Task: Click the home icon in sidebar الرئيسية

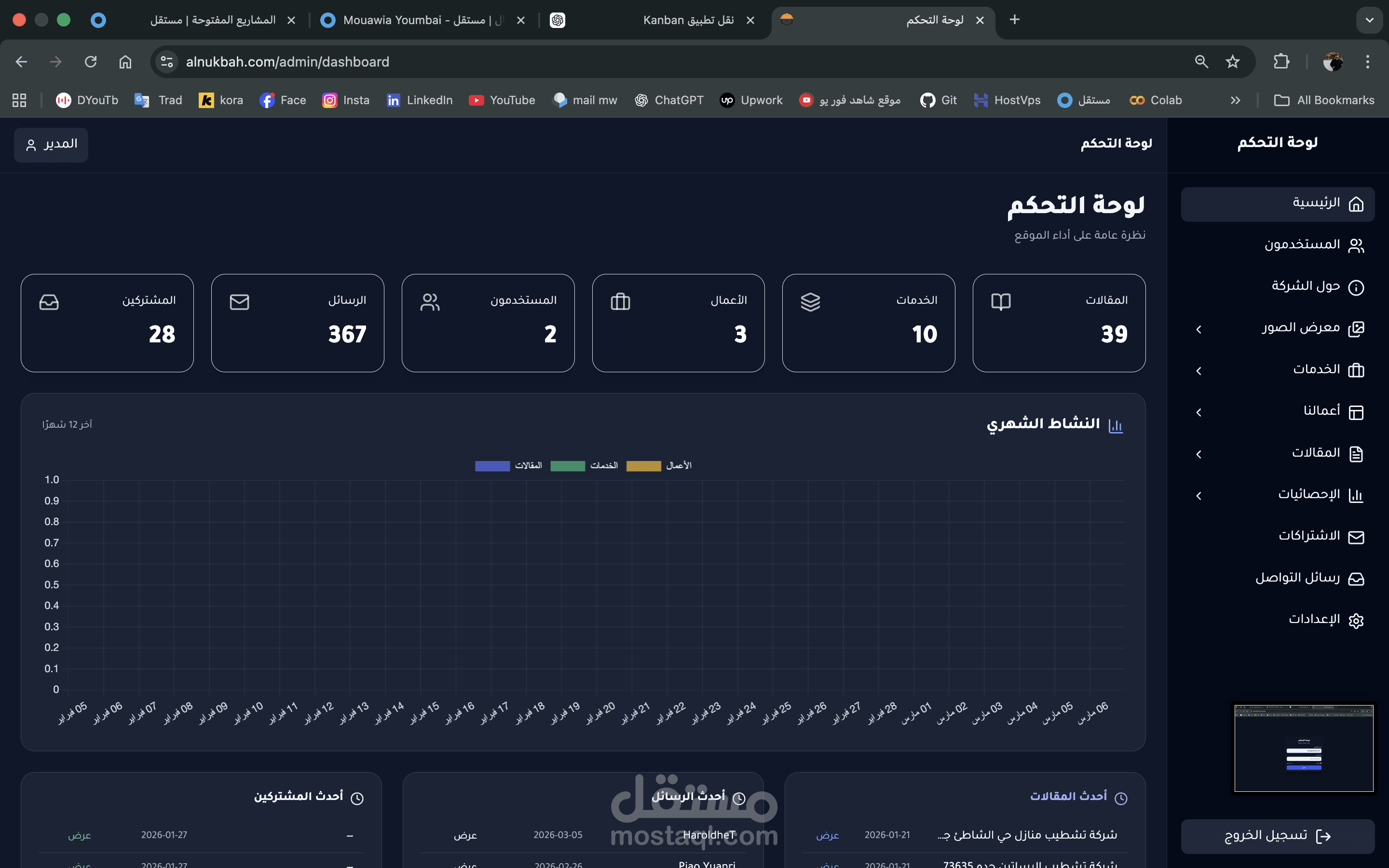Action: coord(1356,204)
